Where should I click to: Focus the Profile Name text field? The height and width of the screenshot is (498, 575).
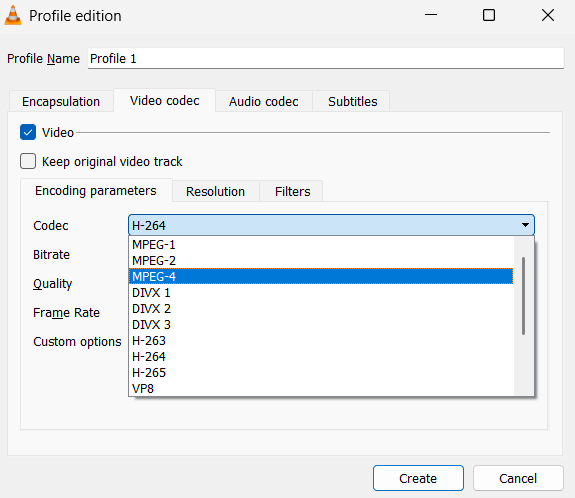coord(326,58)
